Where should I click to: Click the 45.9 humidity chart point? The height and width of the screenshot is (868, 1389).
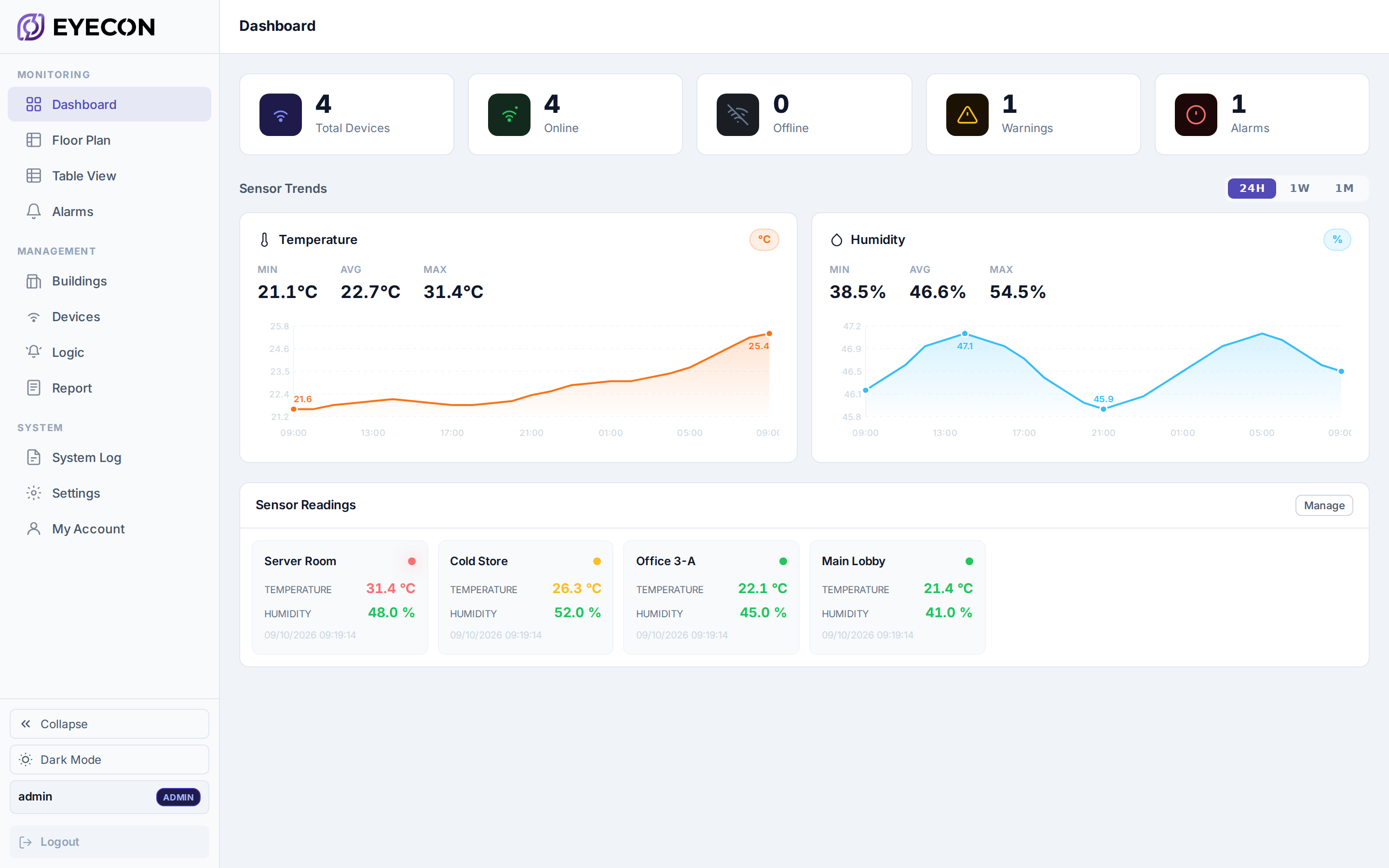point(1103,409)
